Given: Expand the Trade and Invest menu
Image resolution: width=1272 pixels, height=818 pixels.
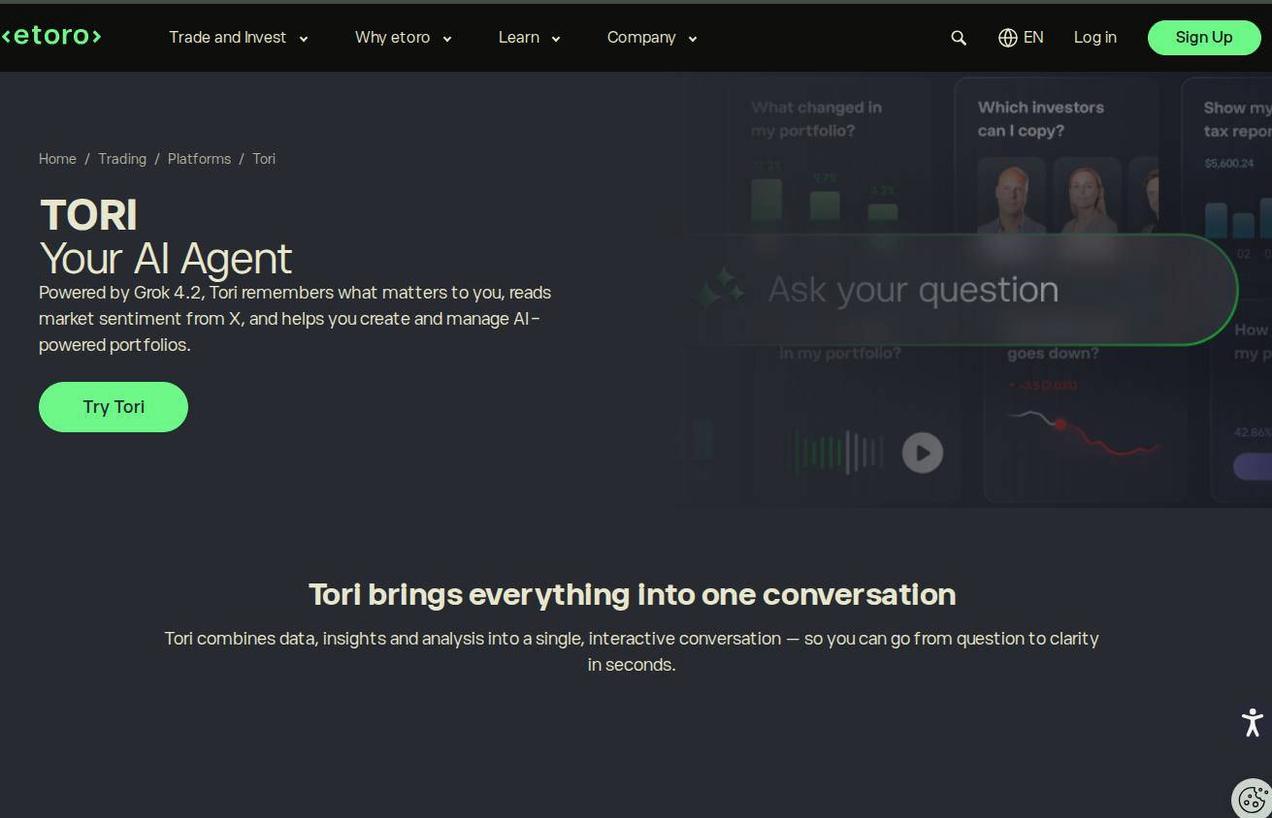Looking at the screenshot, I should point(238,38).
